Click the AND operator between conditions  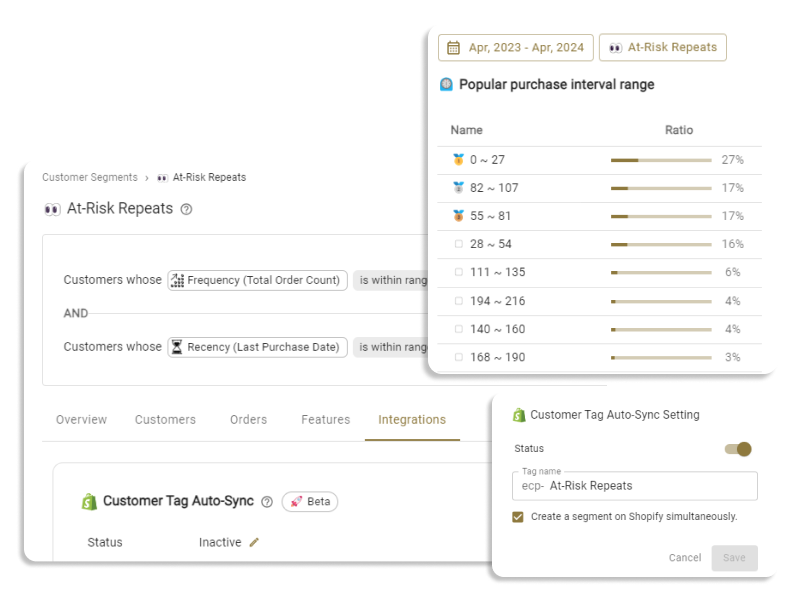tap(76, 313)
